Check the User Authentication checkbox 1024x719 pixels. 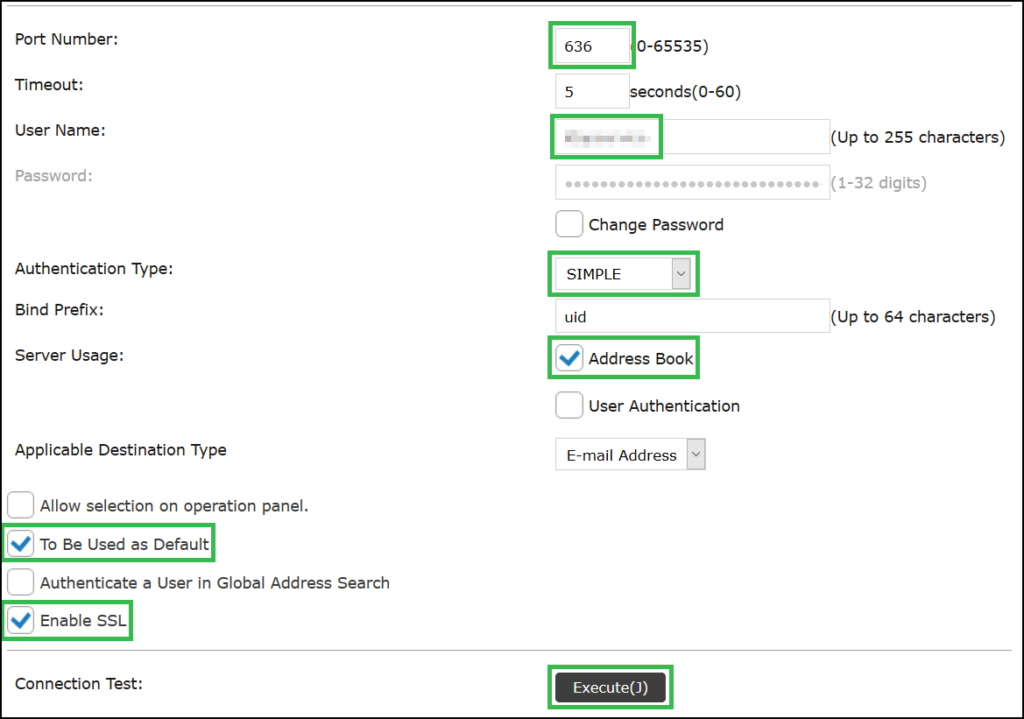(568, 405)
